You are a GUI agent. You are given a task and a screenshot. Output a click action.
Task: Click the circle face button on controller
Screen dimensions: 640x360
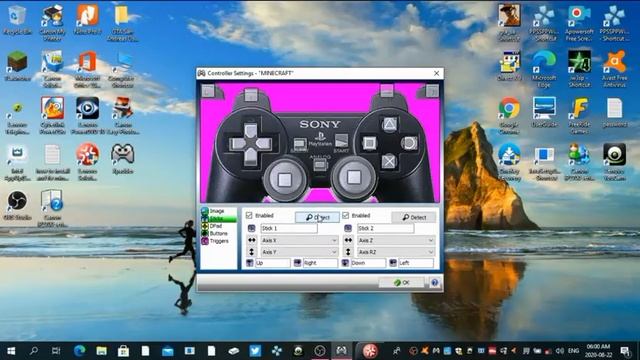click(409, 143)
